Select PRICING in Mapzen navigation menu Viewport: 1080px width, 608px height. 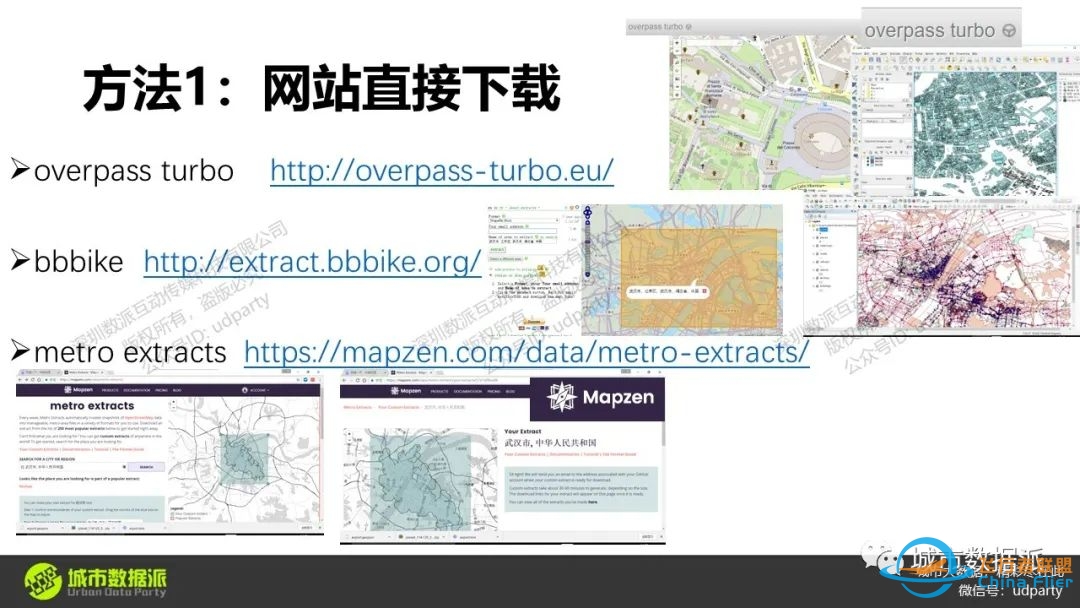point(162,390)
